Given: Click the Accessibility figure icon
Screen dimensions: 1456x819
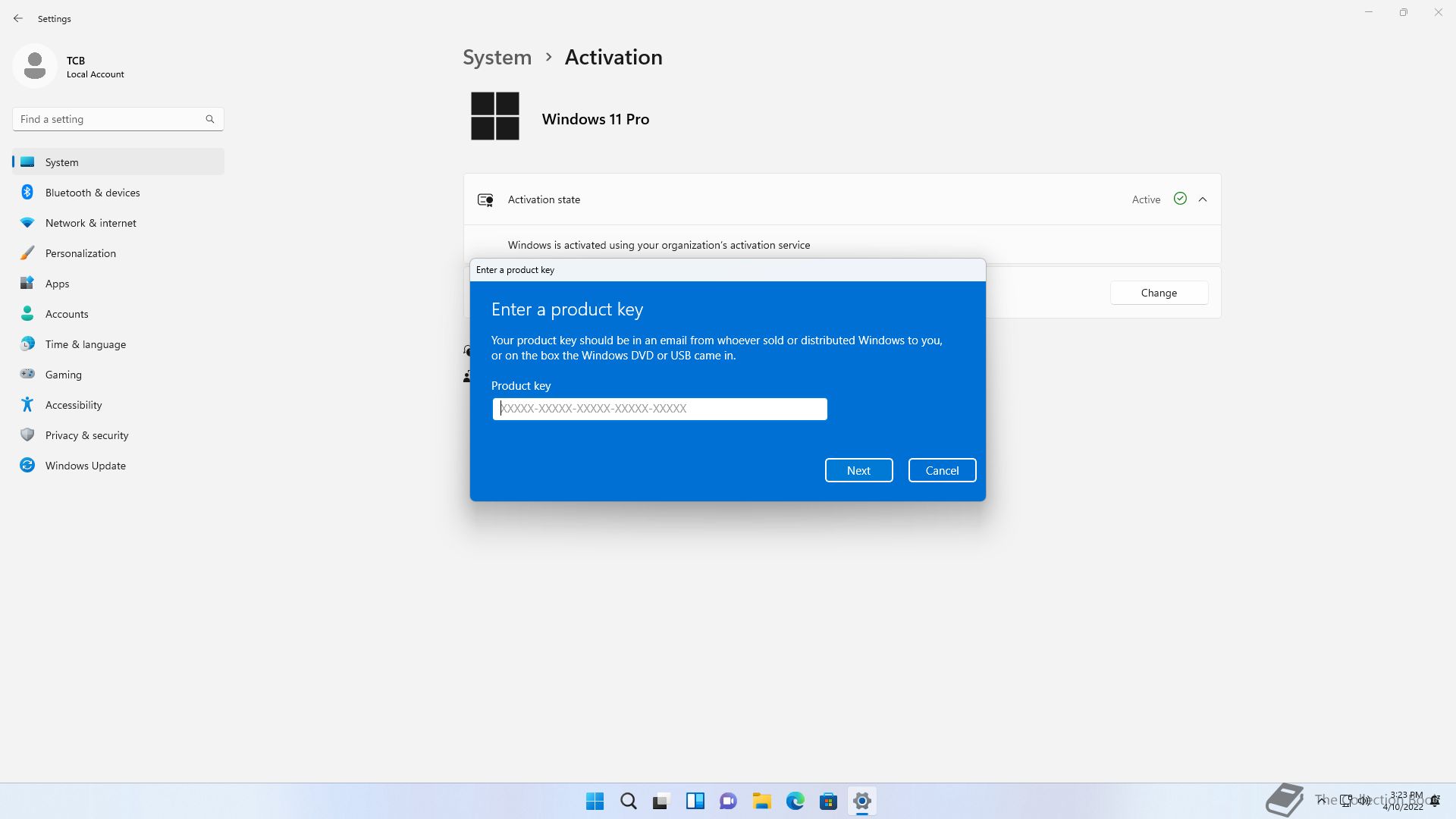Looking at the screenshot, I should (27, 404).
